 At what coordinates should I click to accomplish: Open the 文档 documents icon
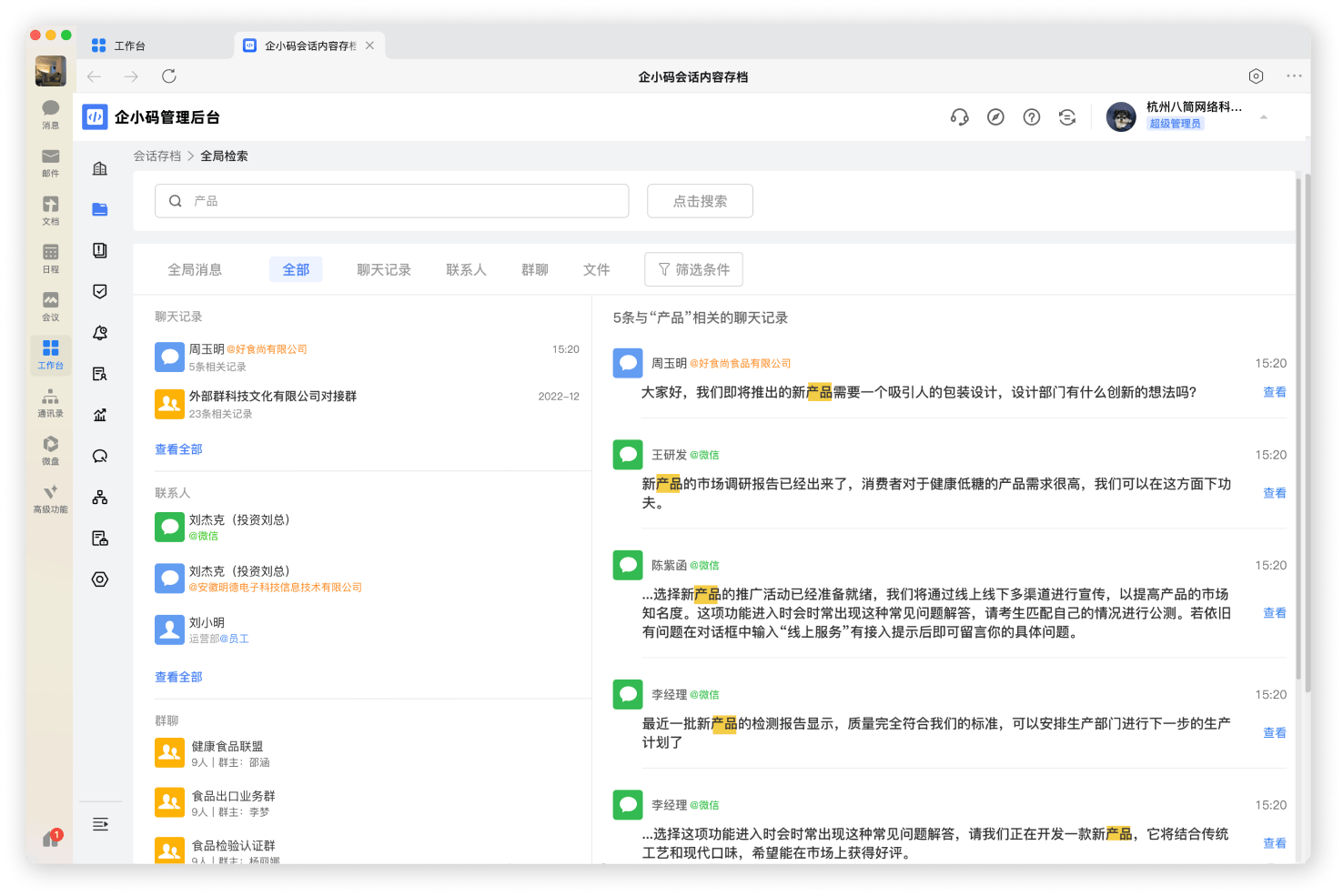[50, 210]
